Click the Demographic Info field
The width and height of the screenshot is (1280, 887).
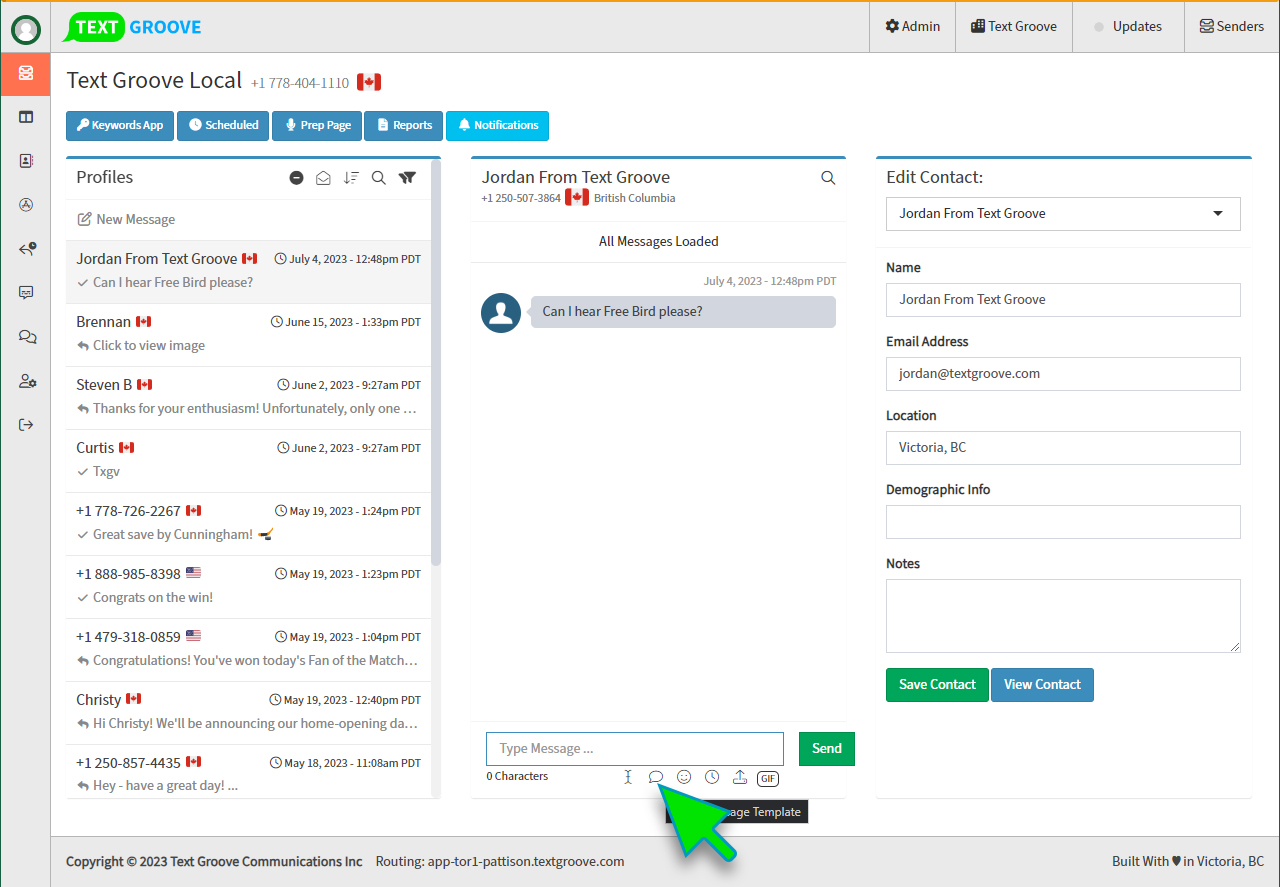(1063, 522)
